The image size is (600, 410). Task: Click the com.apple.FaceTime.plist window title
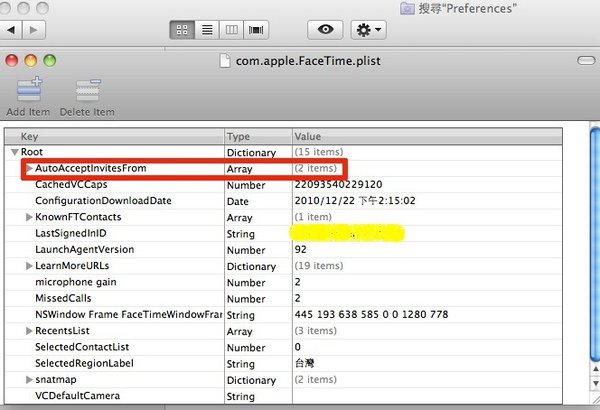pos(308,61)
